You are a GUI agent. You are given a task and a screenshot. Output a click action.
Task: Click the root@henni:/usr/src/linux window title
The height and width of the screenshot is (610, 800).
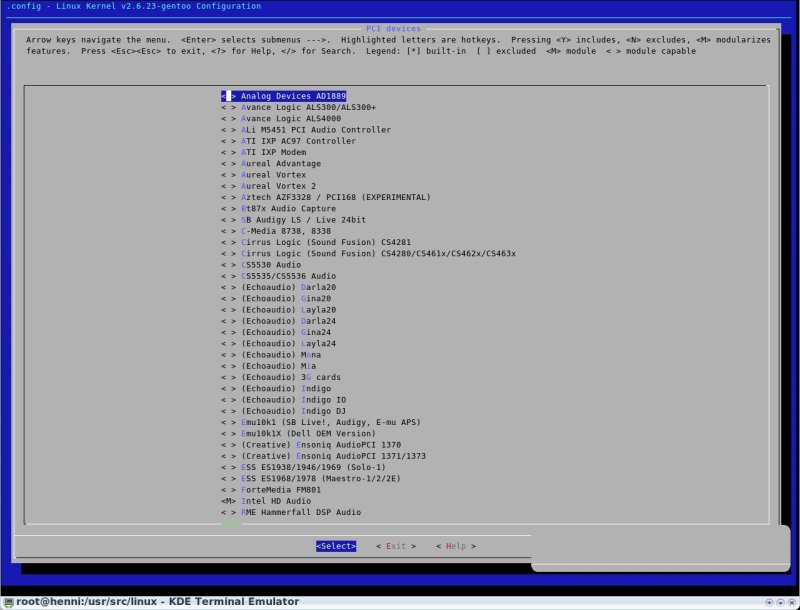click(x=158, y=602)
